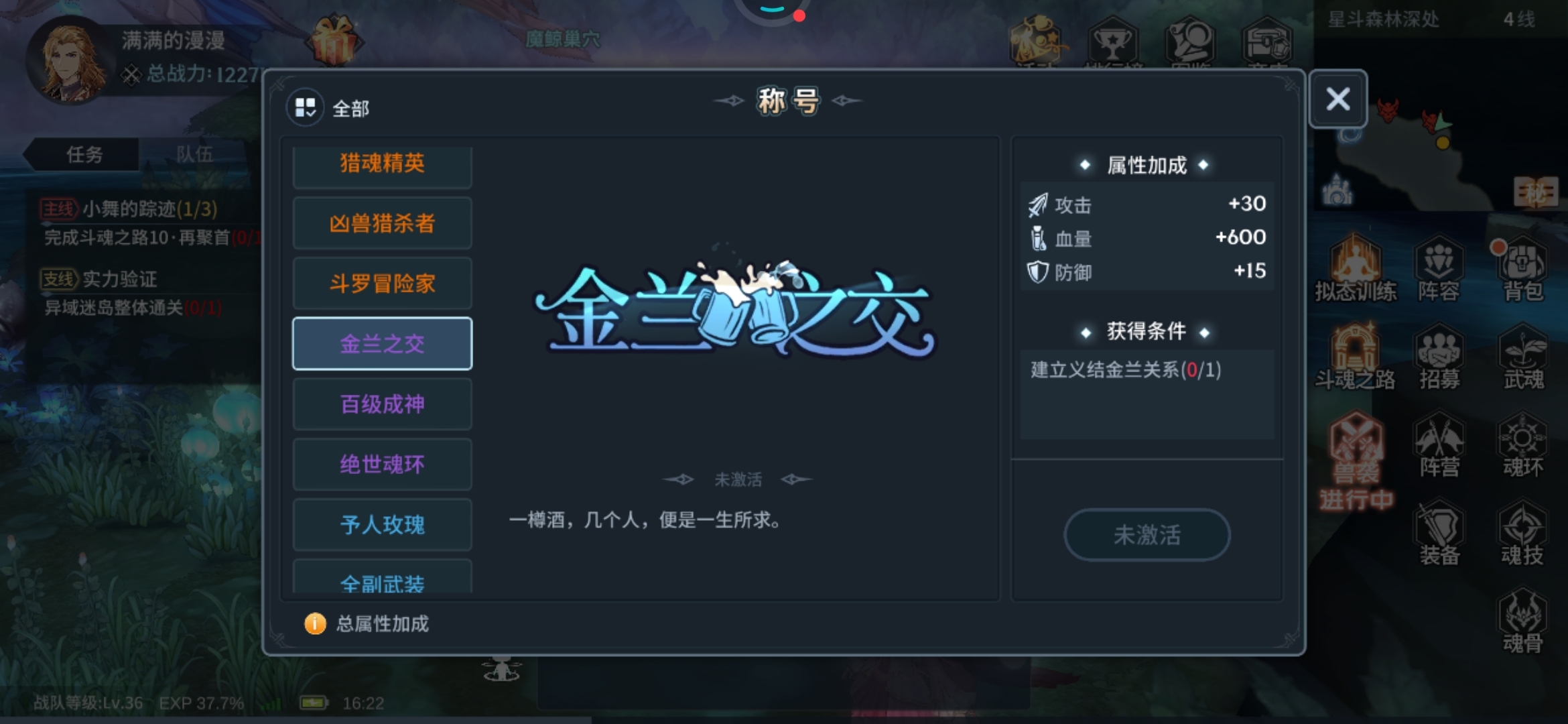The height and width of the screenshot is (724, 1568).
Task: Close the 称号 title window
Action: [1338, 99]
